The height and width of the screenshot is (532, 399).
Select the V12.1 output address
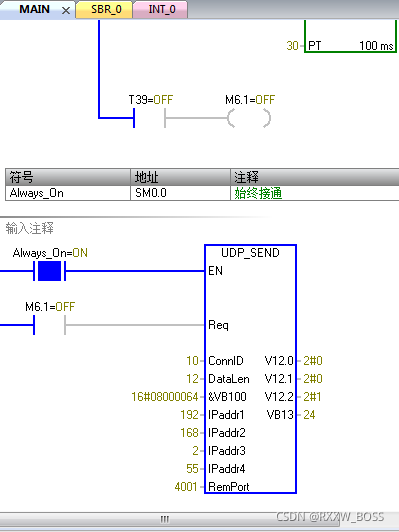pos(279,379)
